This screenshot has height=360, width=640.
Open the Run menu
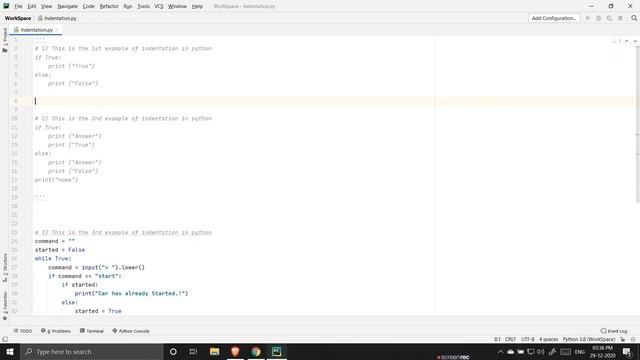128,6
